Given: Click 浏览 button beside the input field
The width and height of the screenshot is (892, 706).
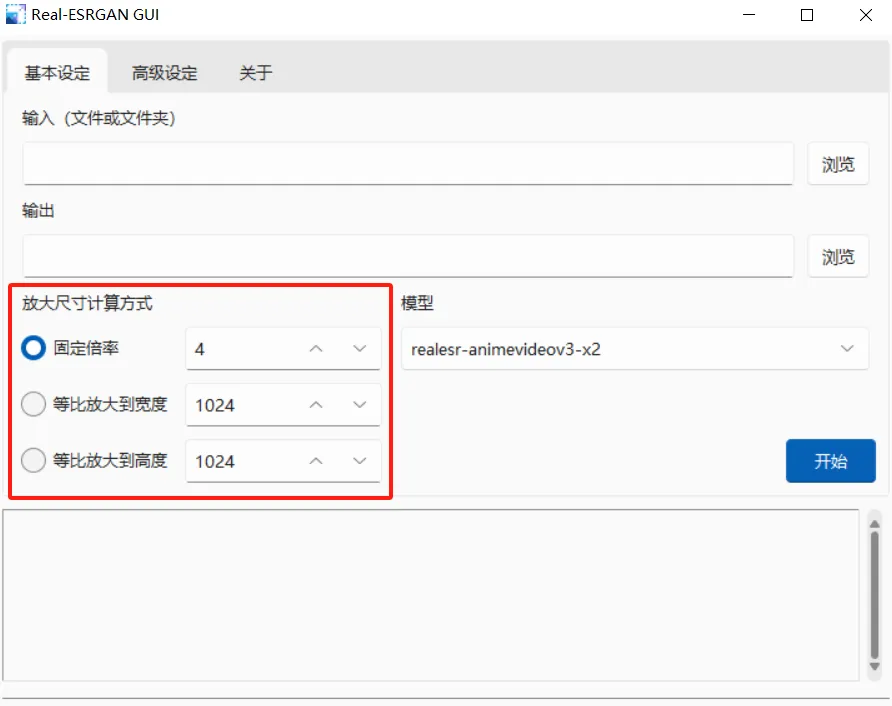Looking at the screenshot, I should 838,164.
